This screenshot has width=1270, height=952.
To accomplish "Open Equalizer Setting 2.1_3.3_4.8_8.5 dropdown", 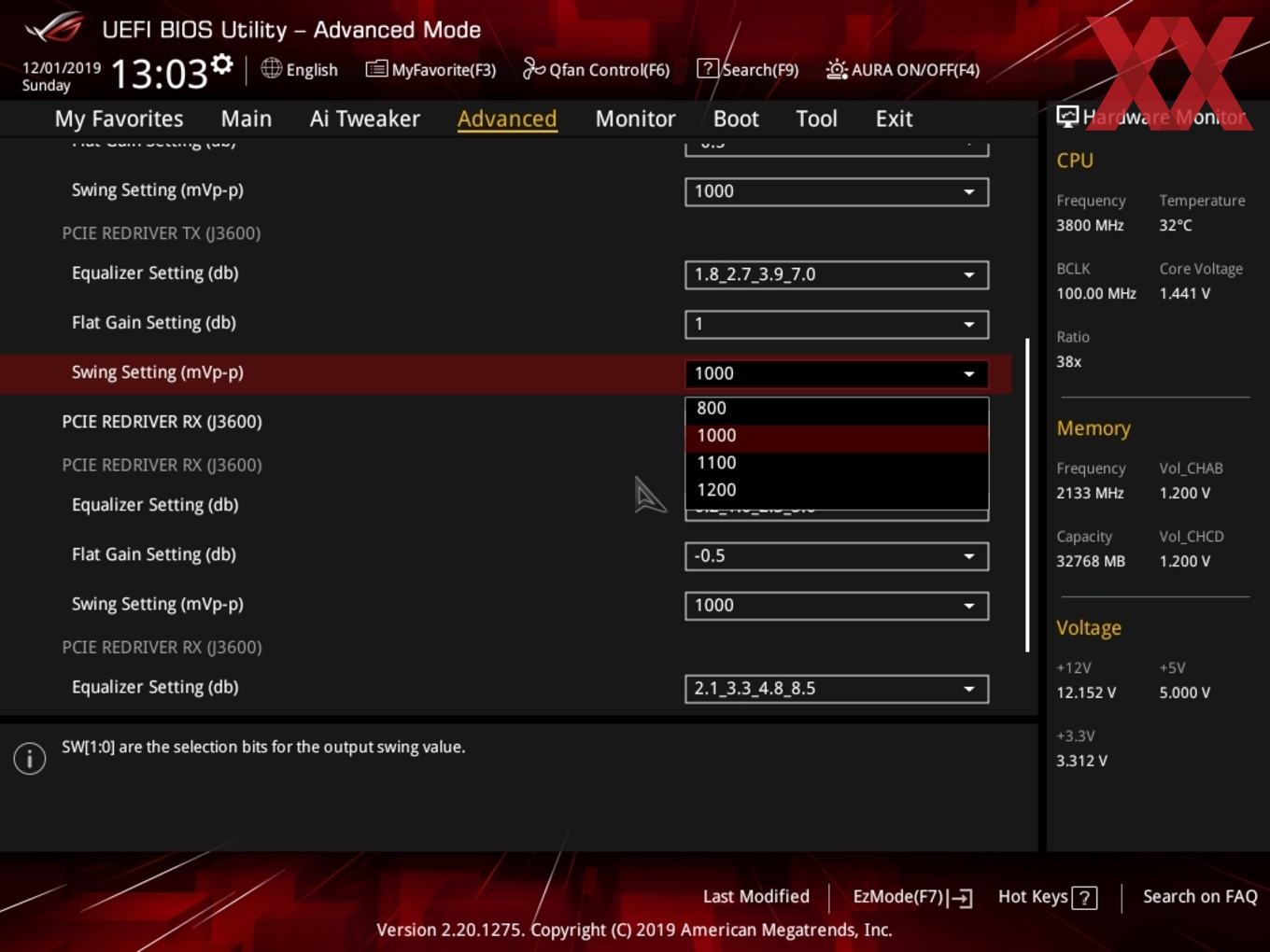I will coord(837,689).
